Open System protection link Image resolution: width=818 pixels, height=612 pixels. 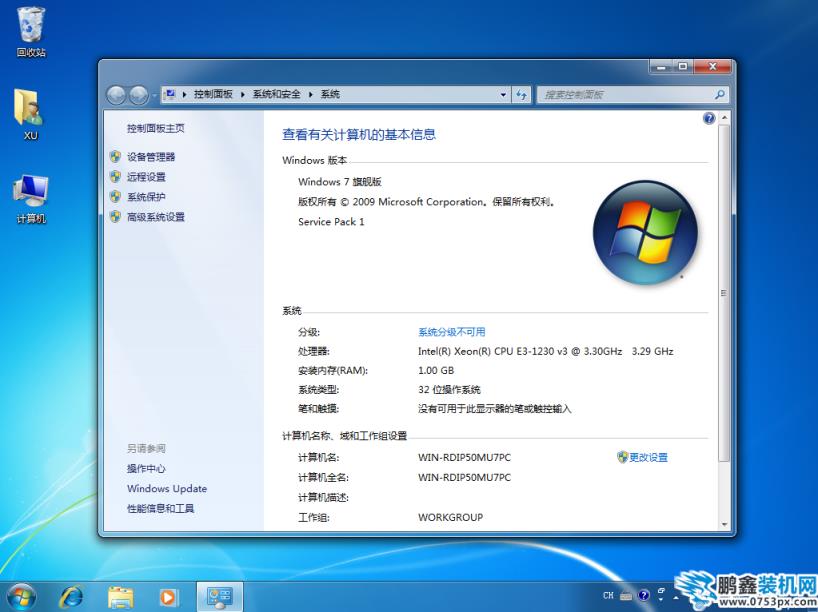pos(146,197)
